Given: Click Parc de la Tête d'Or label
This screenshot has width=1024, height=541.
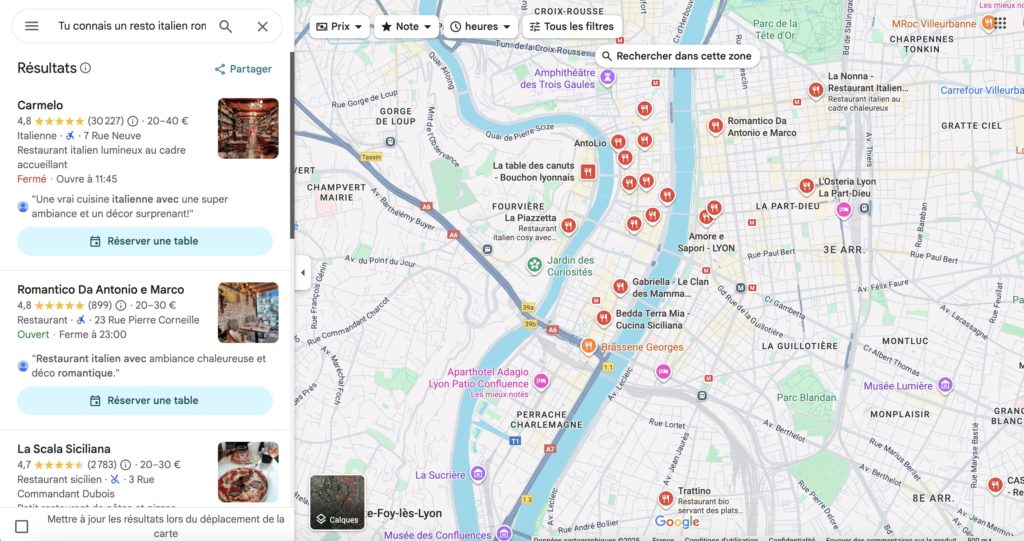Looking at the screenshot, I should [775, 29].
